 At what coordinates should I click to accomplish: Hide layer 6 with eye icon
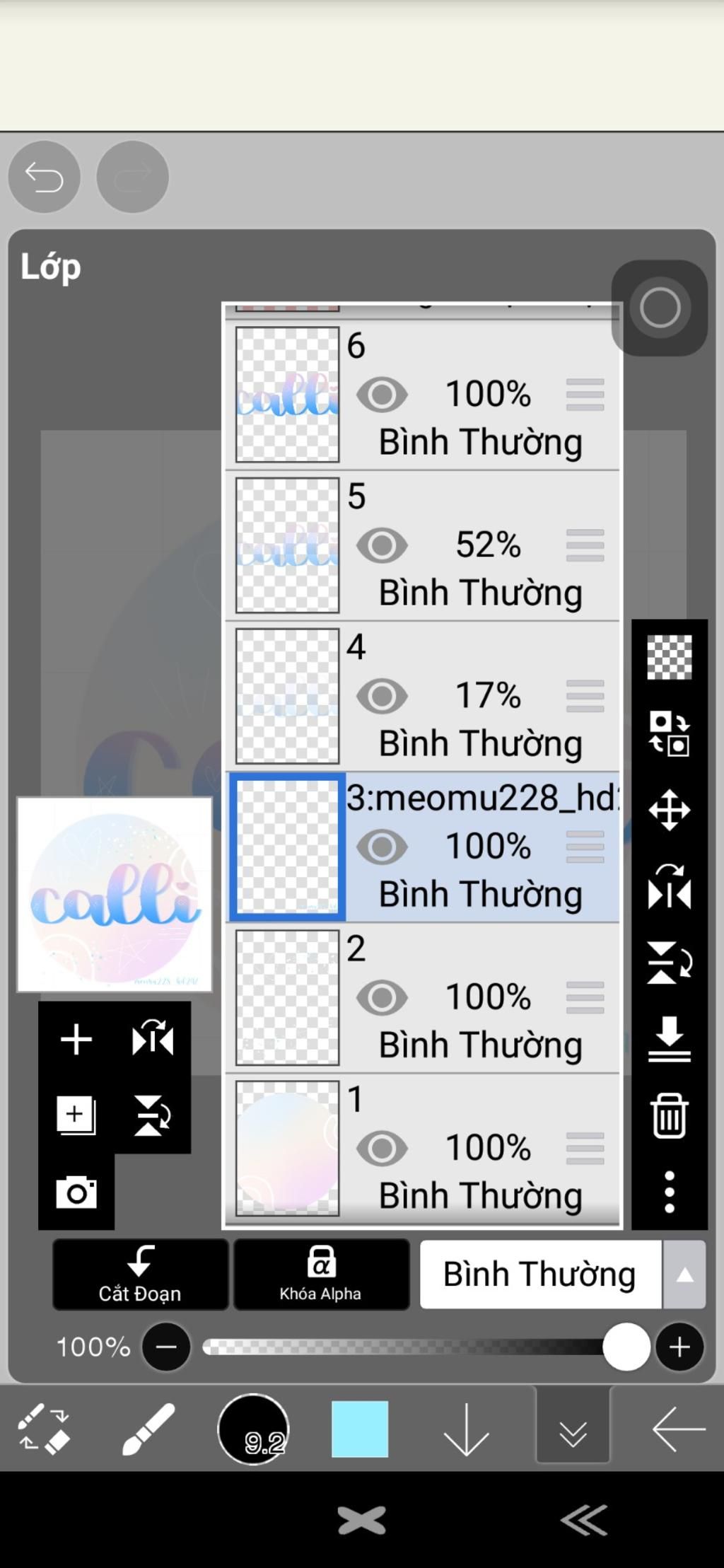coord(382,395)
